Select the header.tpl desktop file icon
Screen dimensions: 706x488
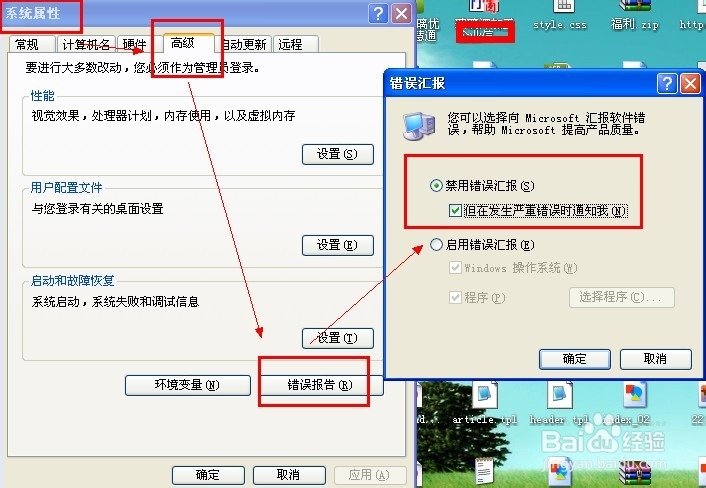tap(560, 403)
